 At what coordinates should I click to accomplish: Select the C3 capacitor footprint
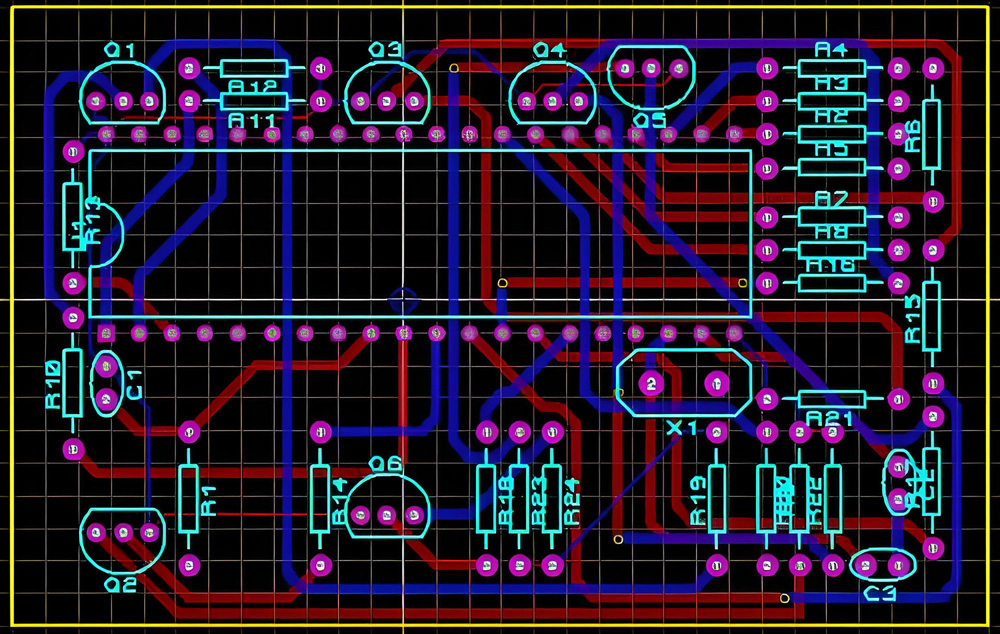click(x=882, y=565)
